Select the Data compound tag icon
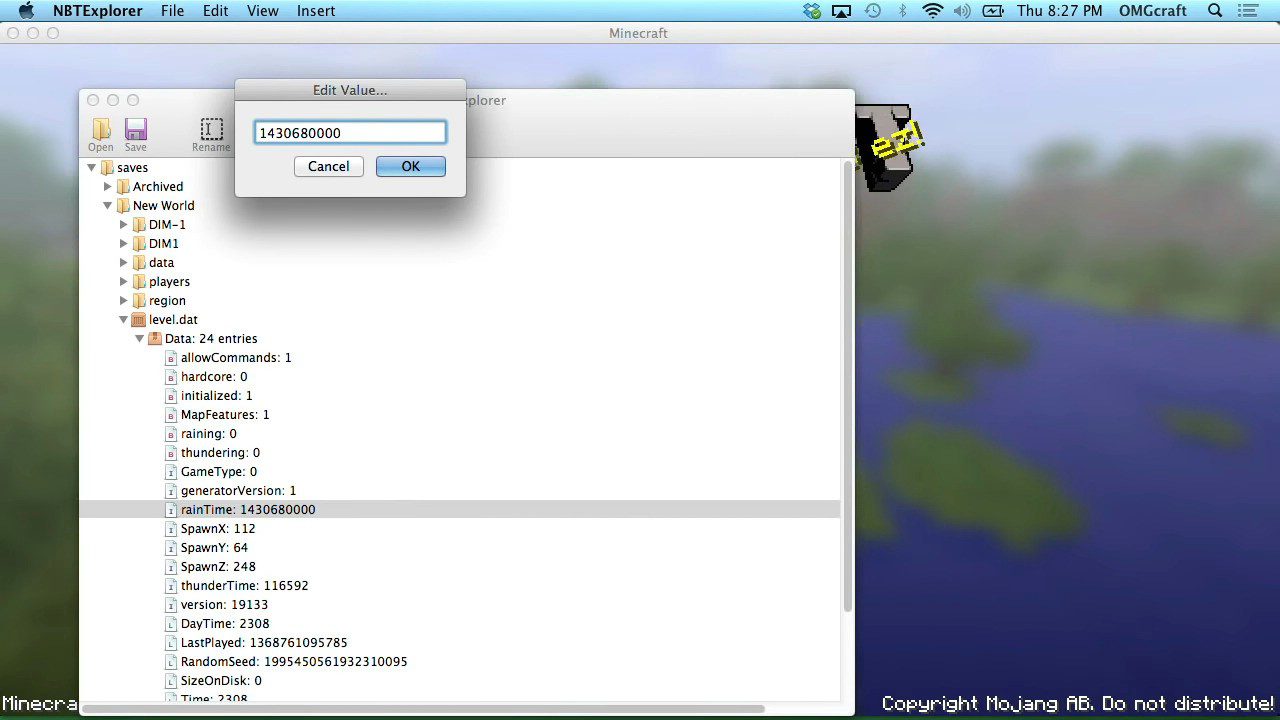Viewport: 1280px width, 720px height. [155, 338]
